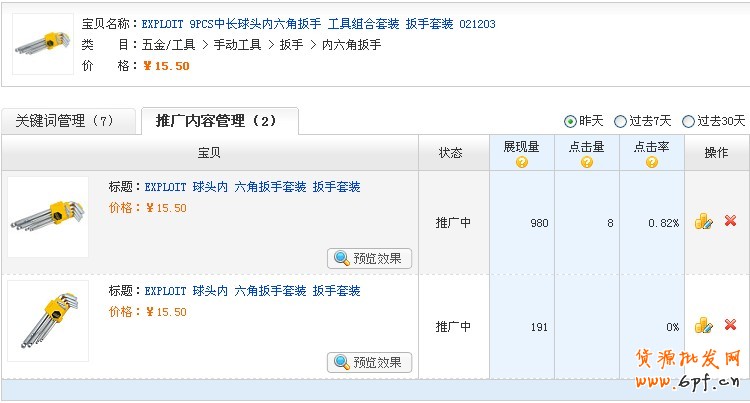Open the first promotion's title link

(252, 187)
